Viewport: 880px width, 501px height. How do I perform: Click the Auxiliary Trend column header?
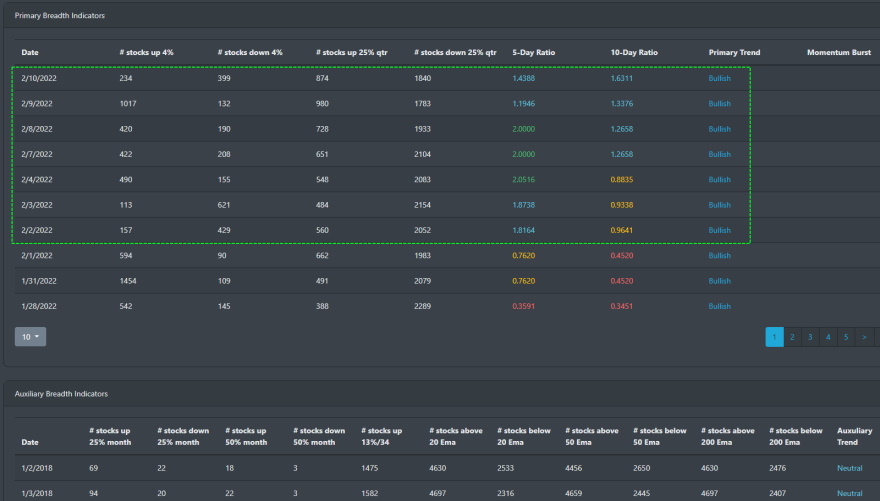(854, 436)
